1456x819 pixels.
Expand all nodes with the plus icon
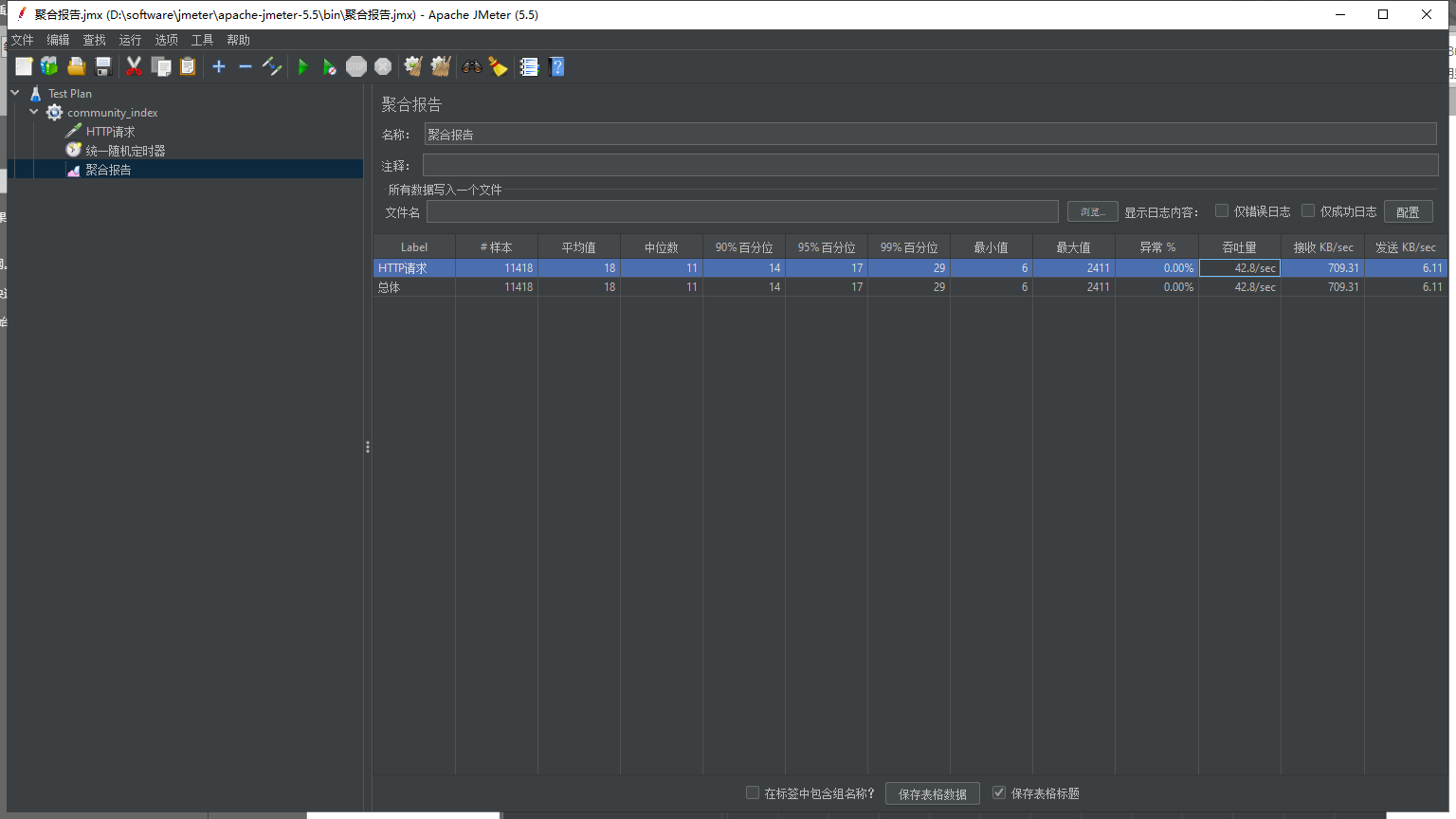[x=219, y=66]
